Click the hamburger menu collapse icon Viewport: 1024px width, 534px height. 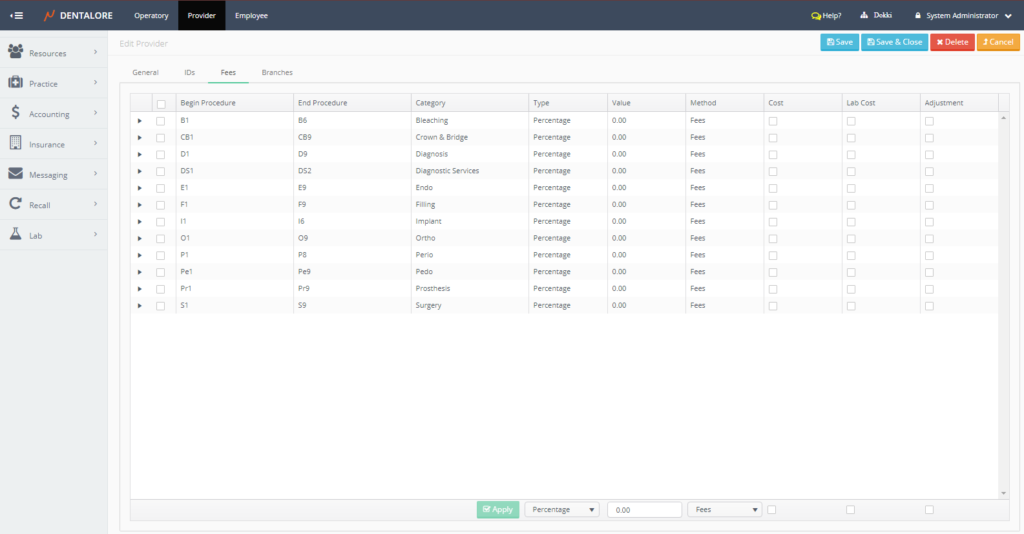point(16,15)
